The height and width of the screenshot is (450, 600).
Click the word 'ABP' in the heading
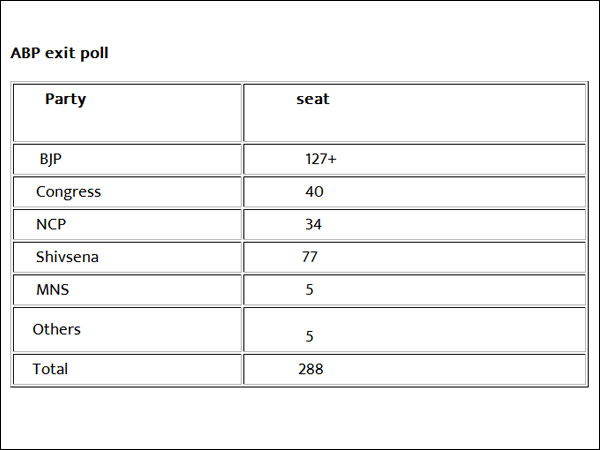pos(25,53)
